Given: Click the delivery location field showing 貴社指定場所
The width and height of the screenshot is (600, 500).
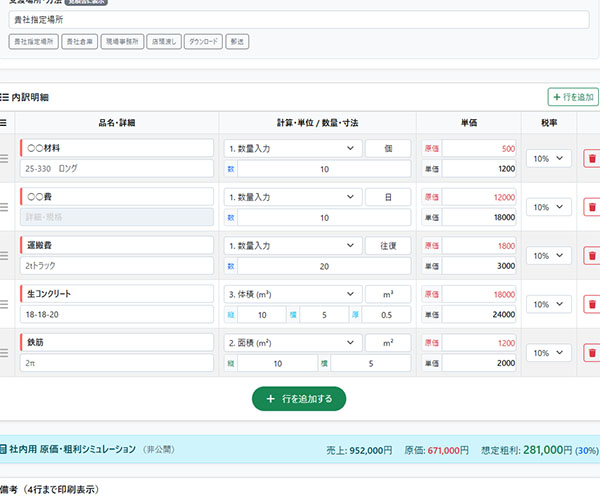Looking at the screenshot, I should [x=299, y=20].
